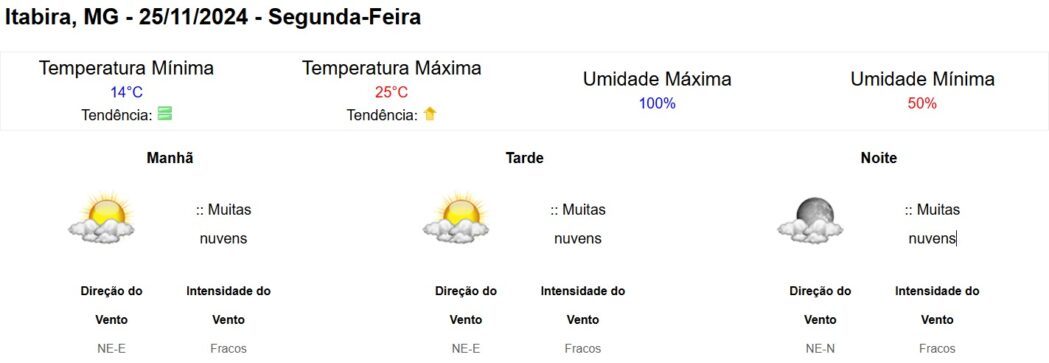Click the Muitas nuvens text under Noite
The height and width of the screenshot is (363, 1049).
[x=932, y=224]
